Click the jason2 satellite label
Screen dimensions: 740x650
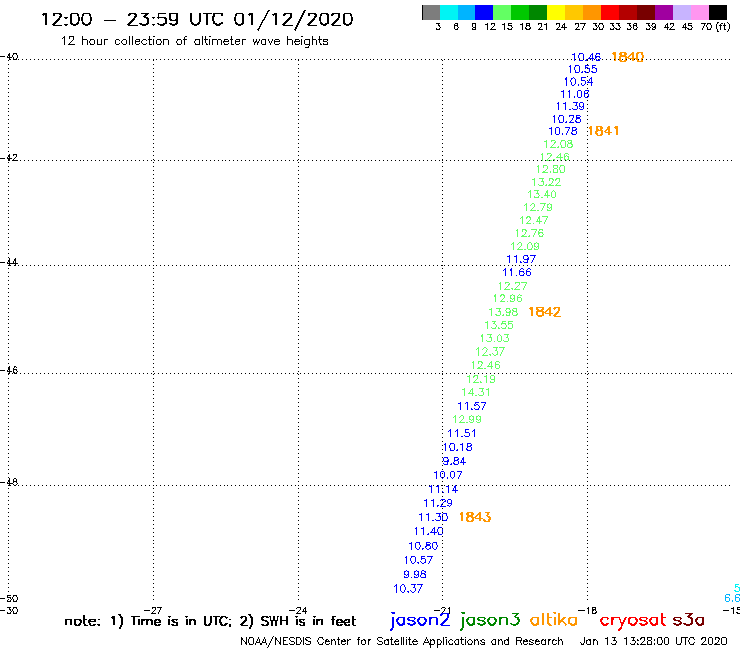pos(420,620)
